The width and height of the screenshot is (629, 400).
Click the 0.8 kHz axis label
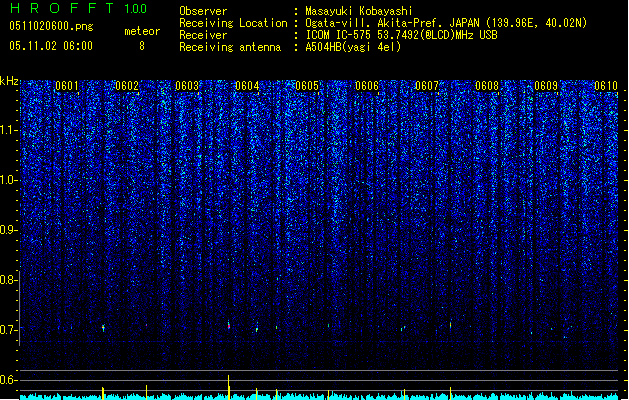click(x=8, y=280)
